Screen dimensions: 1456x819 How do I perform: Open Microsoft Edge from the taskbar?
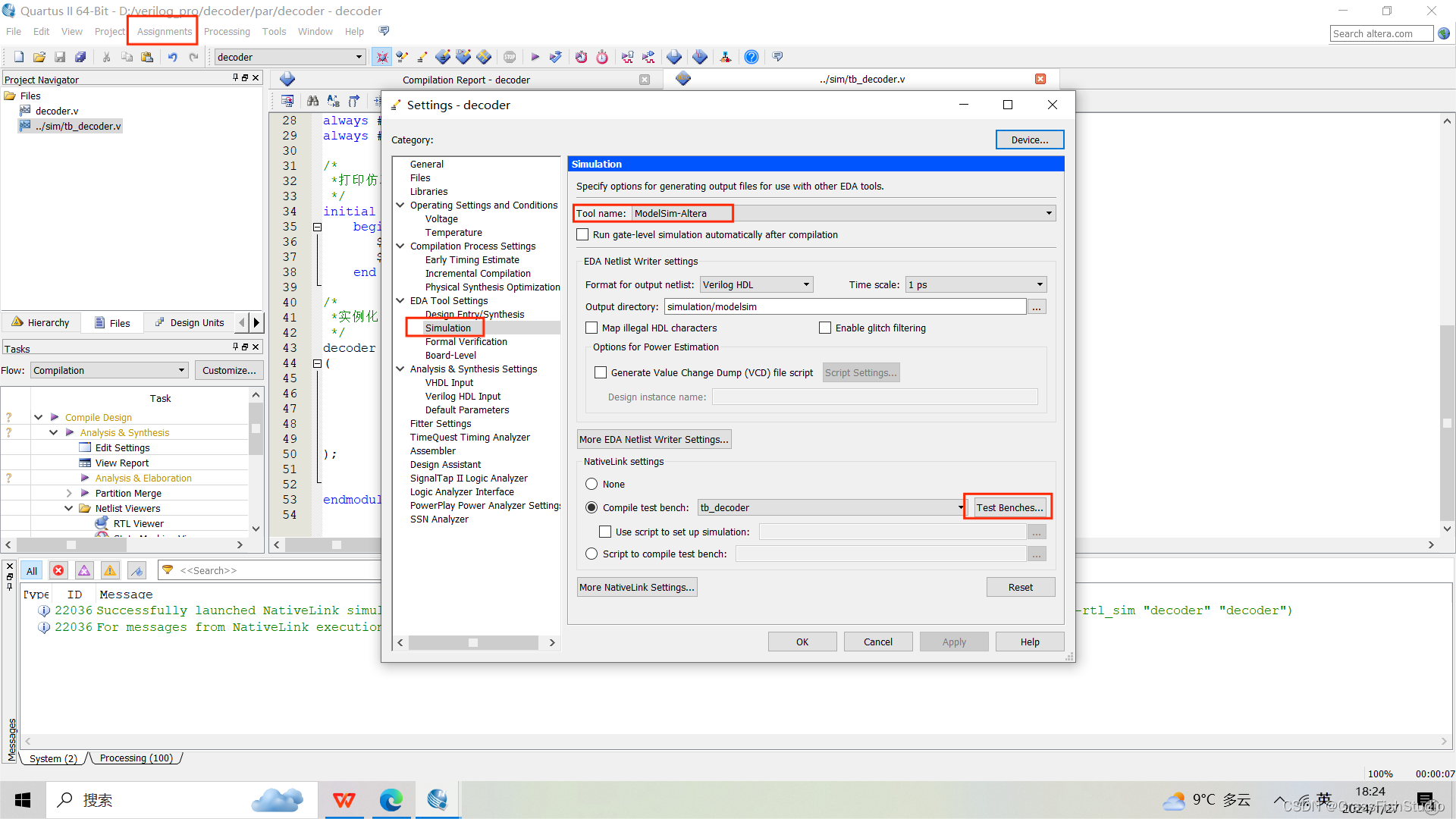[391, 799]
